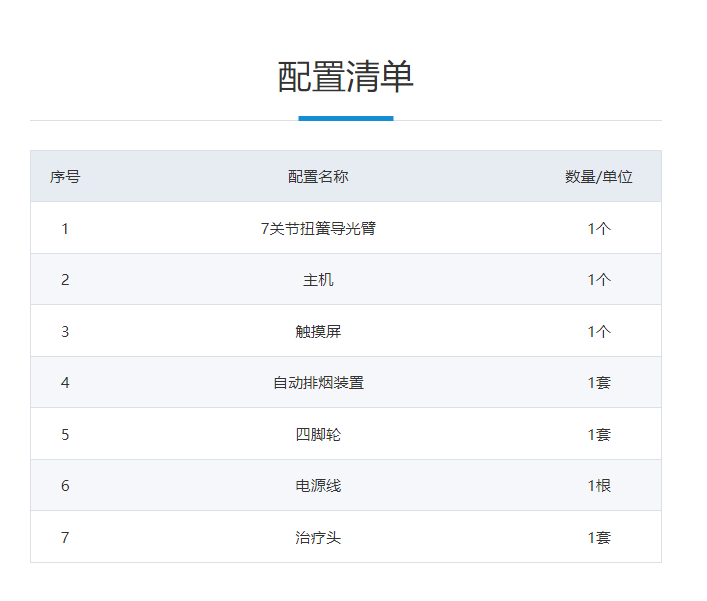Select the 治疗头 name cell
707x601 pixels.
[318, 538]
